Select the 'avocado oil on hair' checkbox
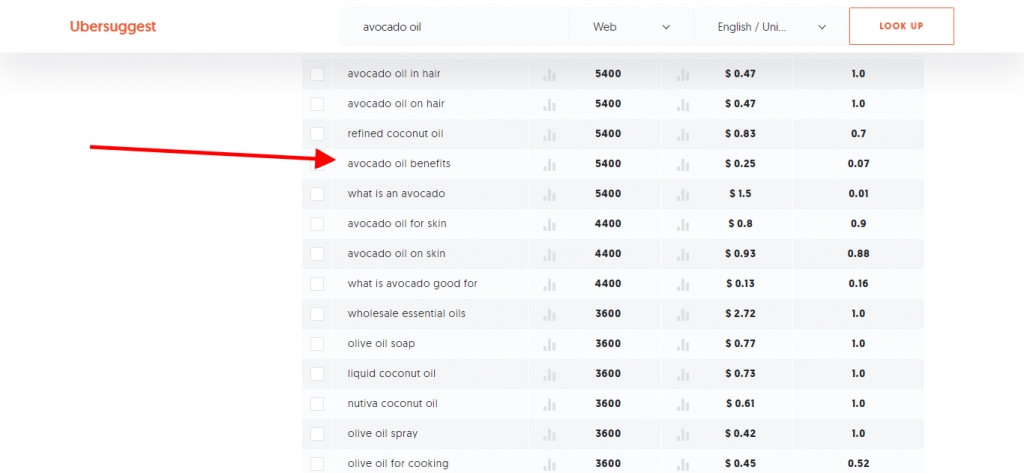 tap(317, 104)
